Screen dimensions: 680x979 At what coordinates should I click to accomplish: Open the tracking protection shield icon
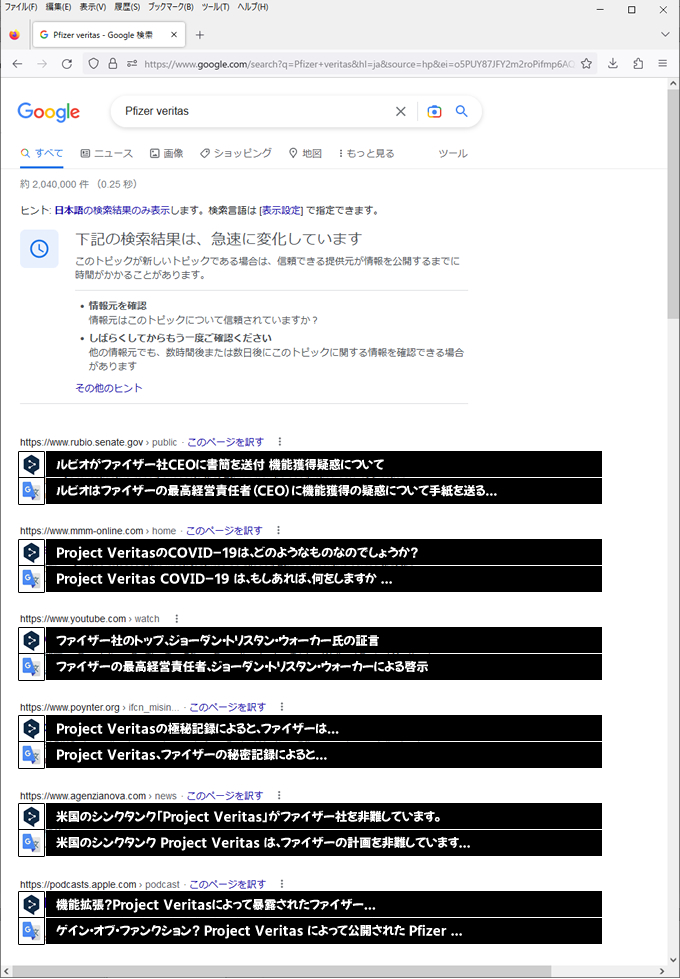94,64
